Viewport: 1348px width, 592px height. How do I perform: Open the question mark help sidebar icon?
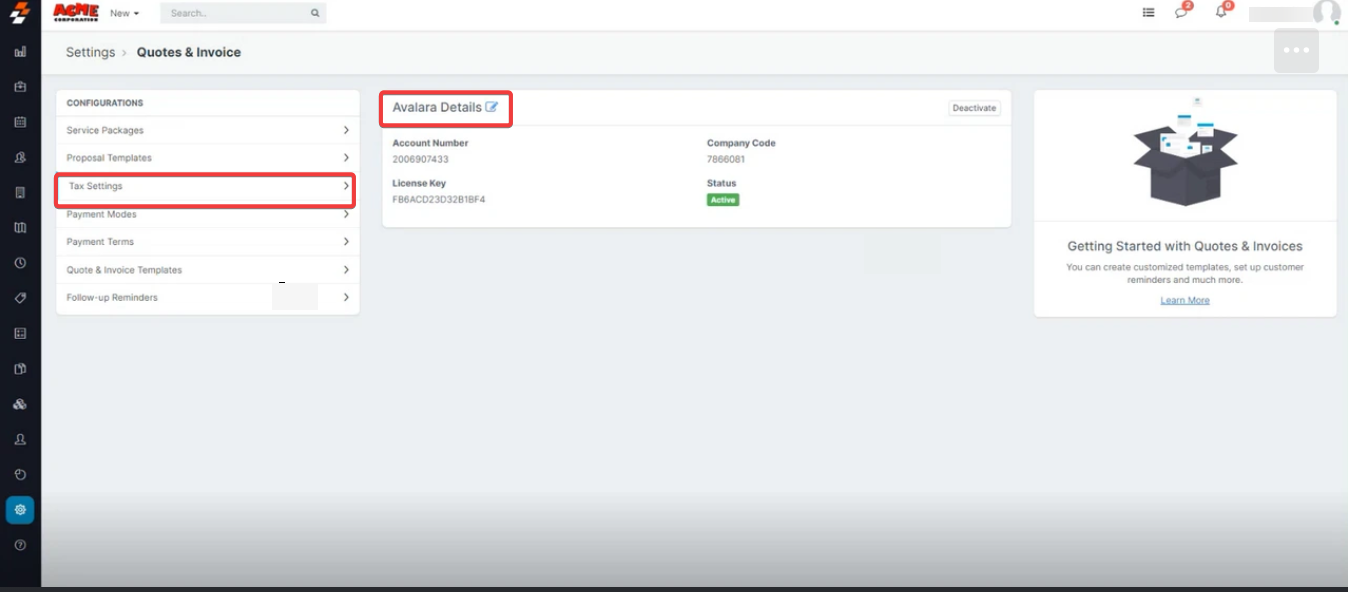coord(20,545)
